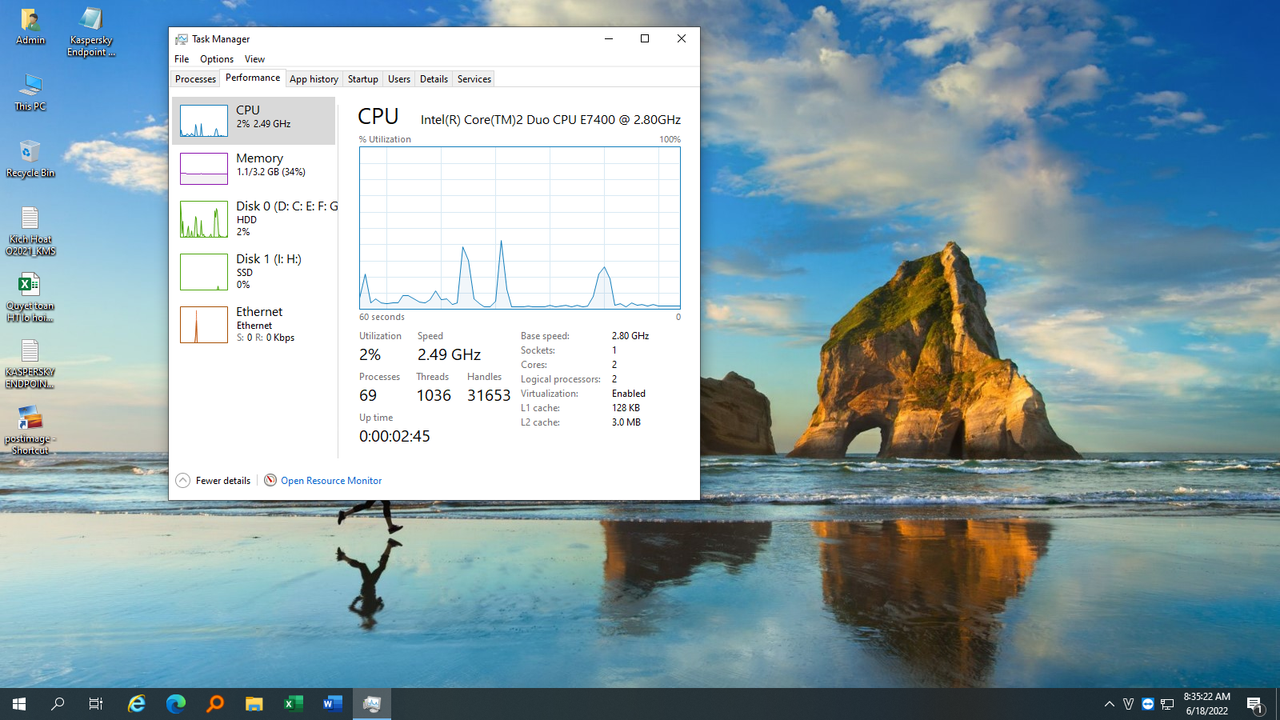Switch to the Users tab

click(x=399, y=79)
